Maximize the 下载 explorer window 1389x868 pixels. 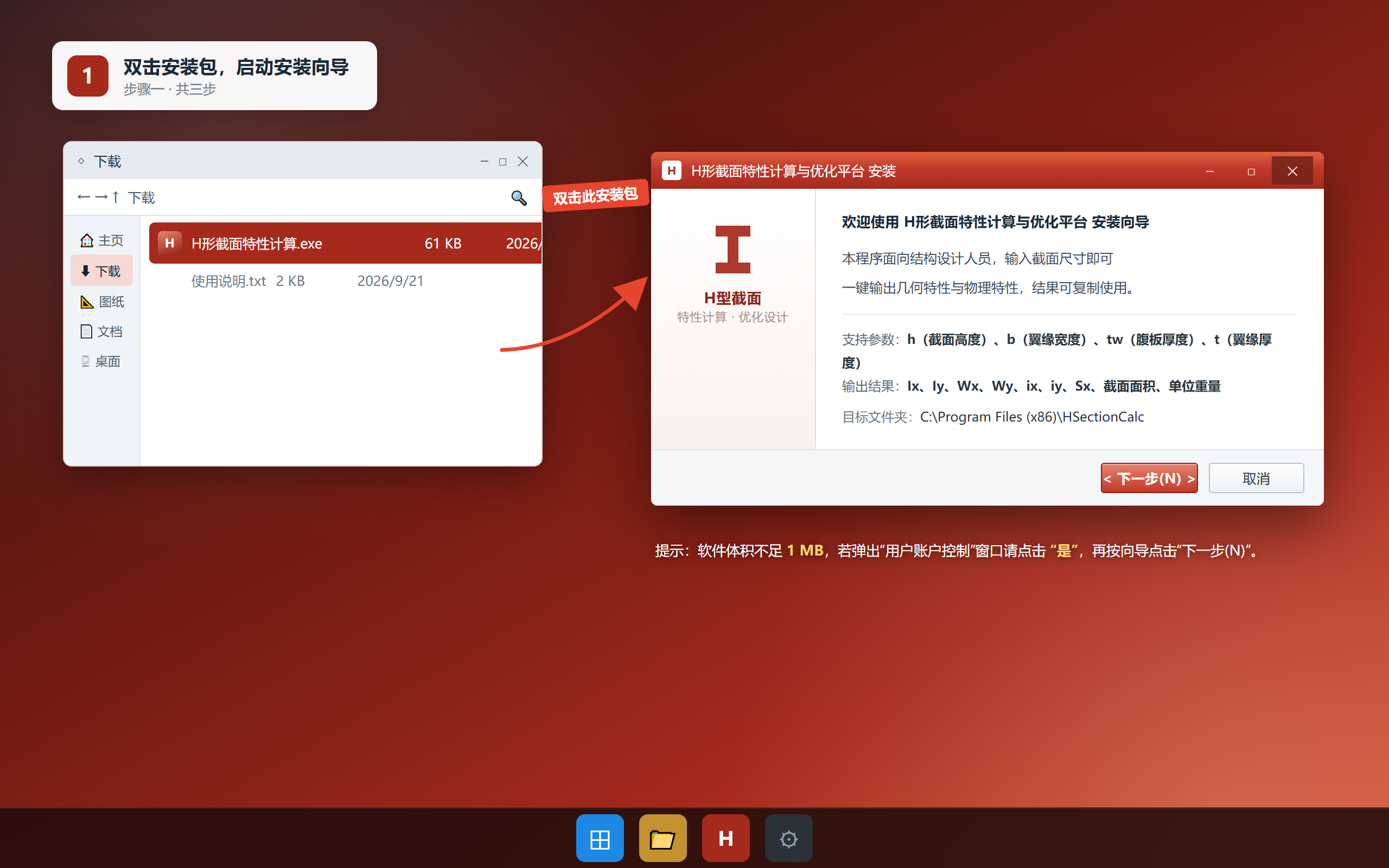coord(503,162)
